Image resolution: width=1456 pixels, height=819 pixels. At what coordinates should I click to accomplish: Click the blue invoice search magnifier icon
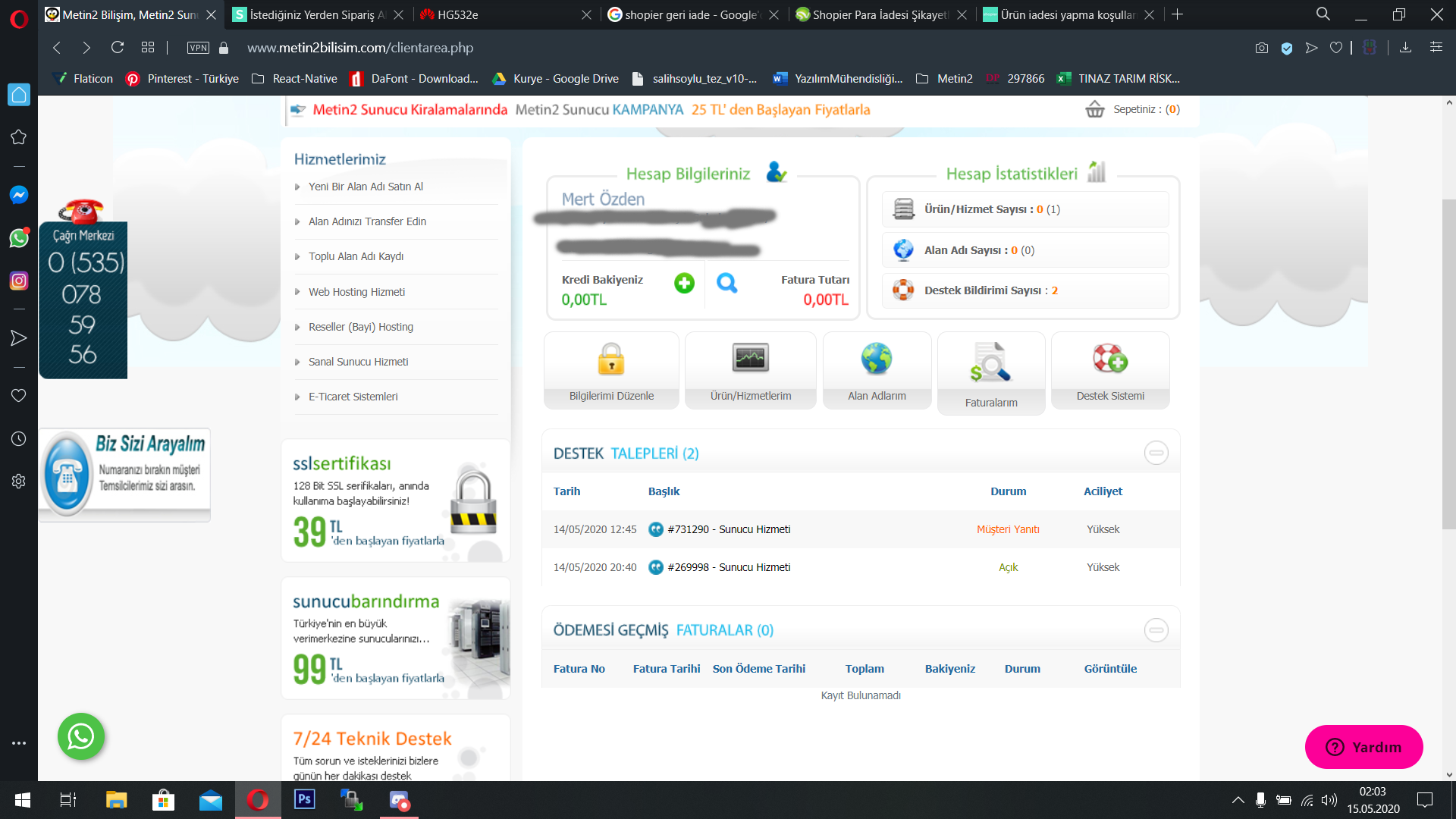click(727, 283)
